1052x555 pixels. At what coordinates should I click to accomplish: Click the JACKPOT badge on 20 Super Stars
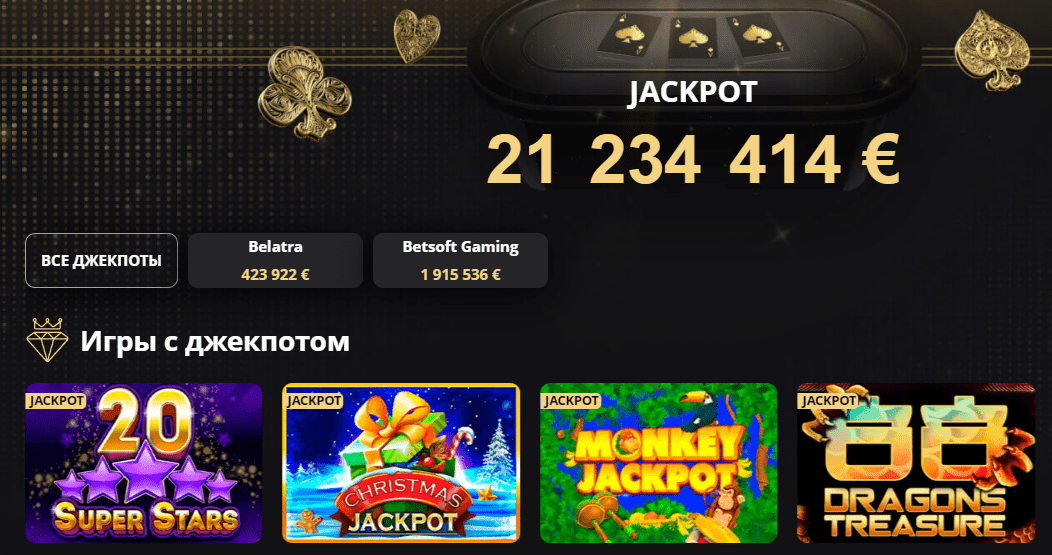pyautogui.click(x=56, y=401)
